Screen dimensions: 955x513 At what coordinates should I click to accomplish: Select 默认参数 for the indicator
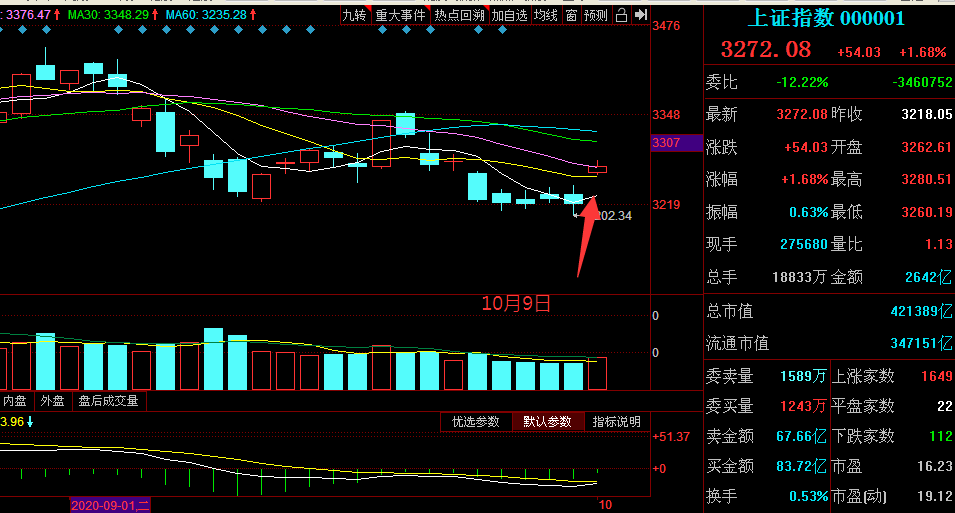pos(548,422)
